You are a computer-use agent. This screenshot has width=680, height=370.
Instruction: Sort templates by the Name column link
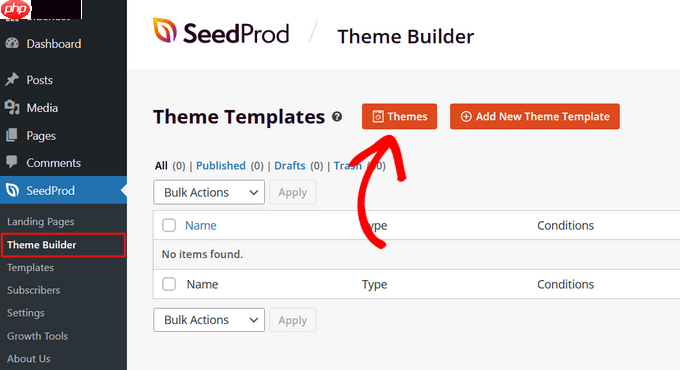(201, 226)
